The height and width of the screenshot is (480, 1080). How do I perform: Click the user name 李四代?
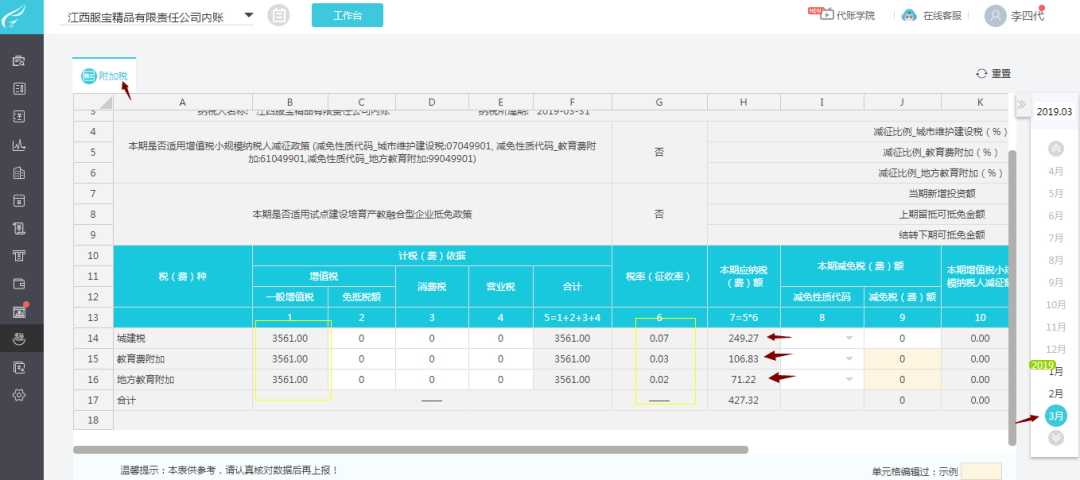click(x=1027, y=16)
